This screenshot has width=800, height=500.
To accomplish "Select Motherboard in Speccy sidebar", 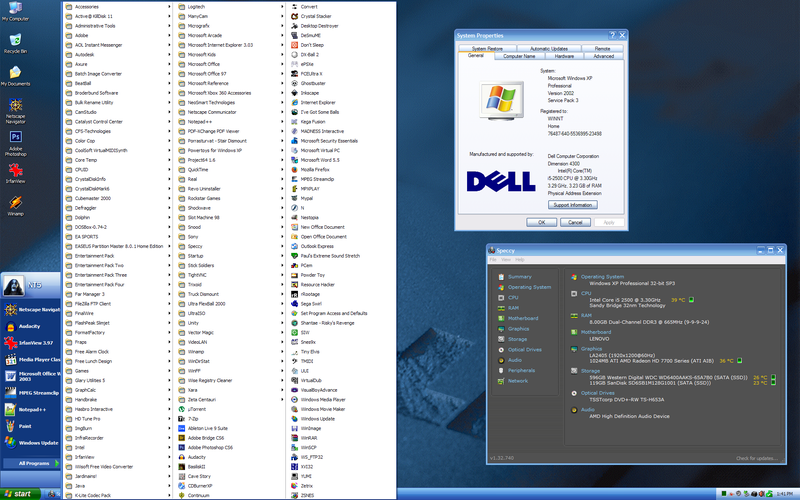I will (523, 318).
